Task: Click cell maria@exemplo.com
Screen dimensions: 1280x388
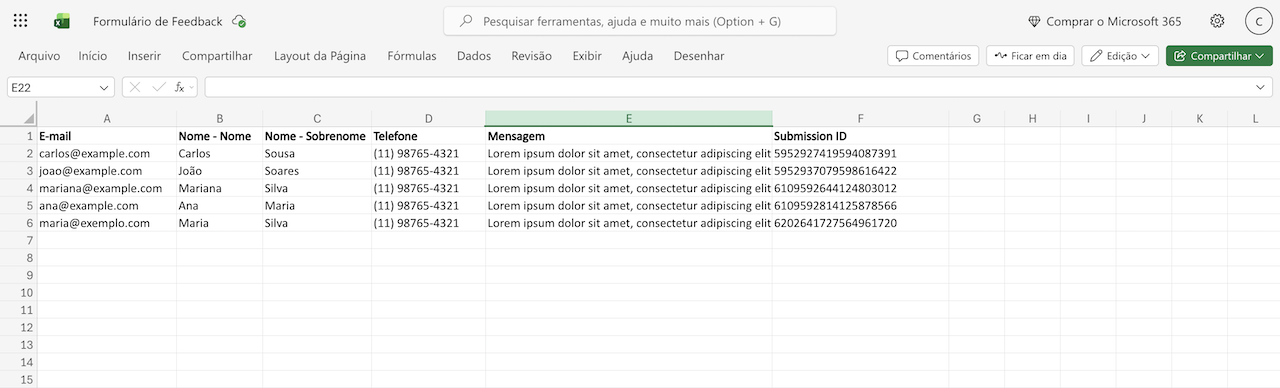Action: pyautogui.click(x=107, y=223)
